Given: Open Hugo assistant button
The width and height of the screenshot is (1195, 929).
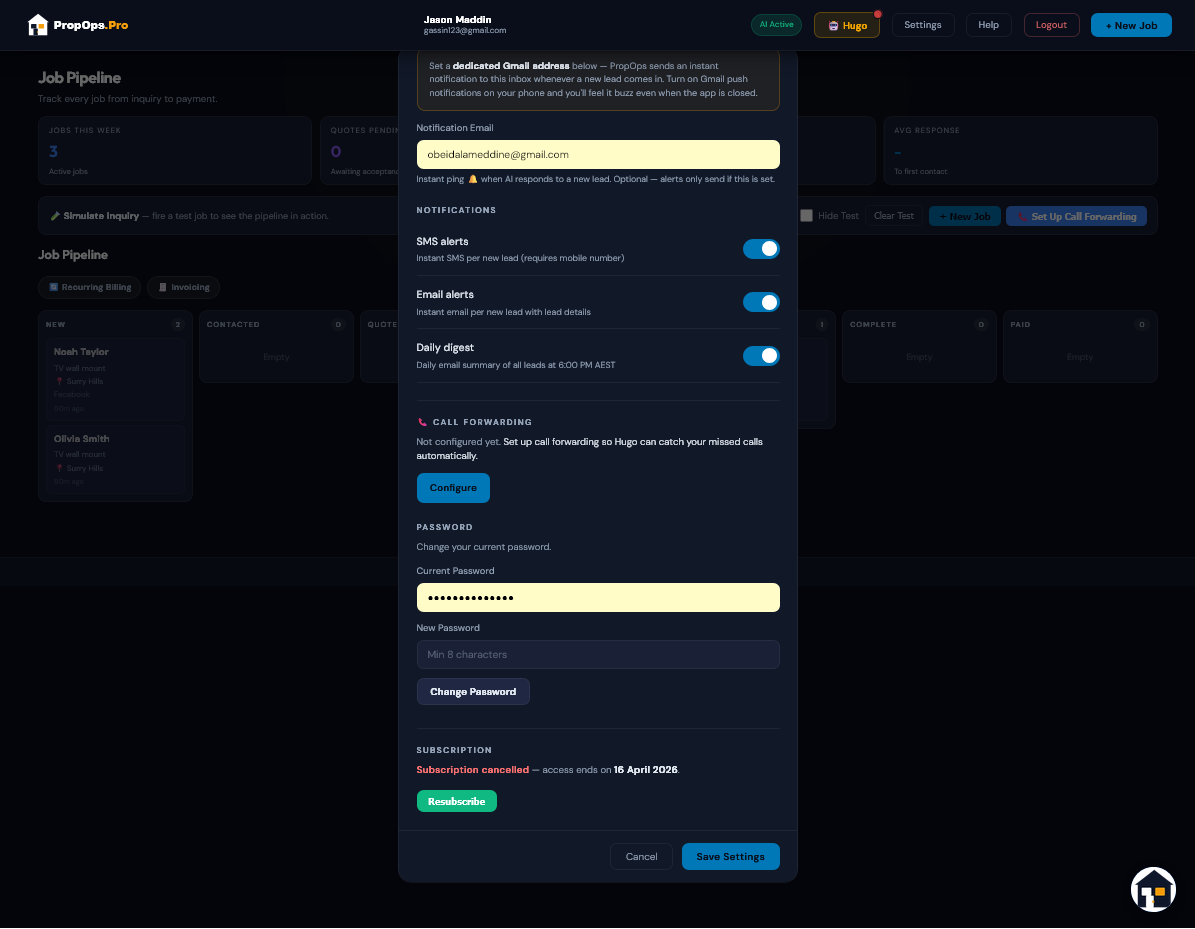Looking at the screenshot, I should point(847,25).
